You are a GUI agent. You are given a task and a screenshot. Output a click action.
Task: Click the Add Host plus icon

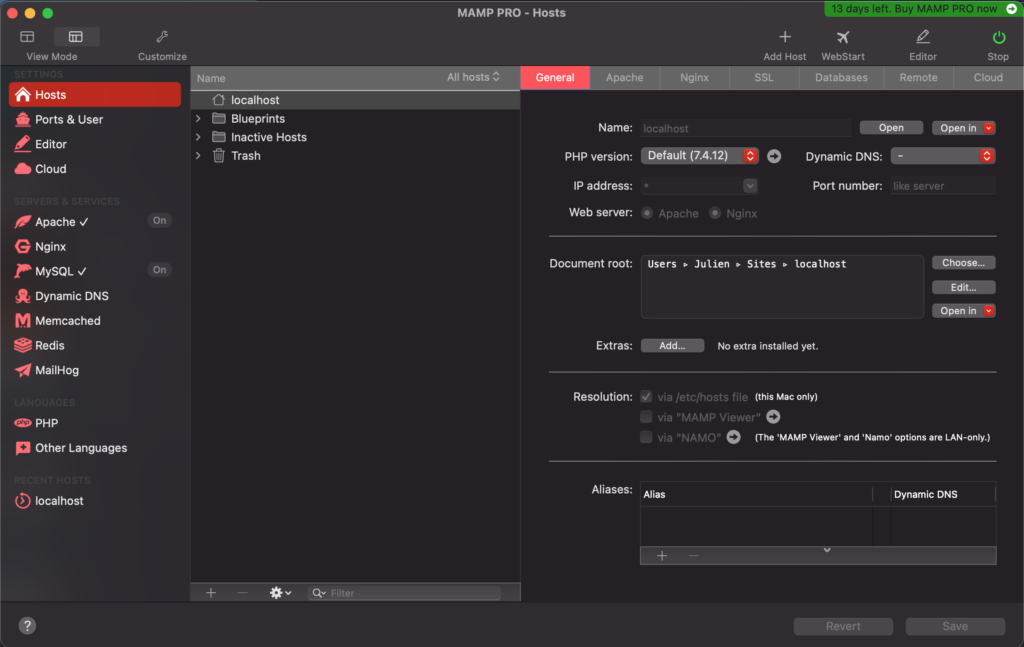pyautogui.click(x=784, y=37)
